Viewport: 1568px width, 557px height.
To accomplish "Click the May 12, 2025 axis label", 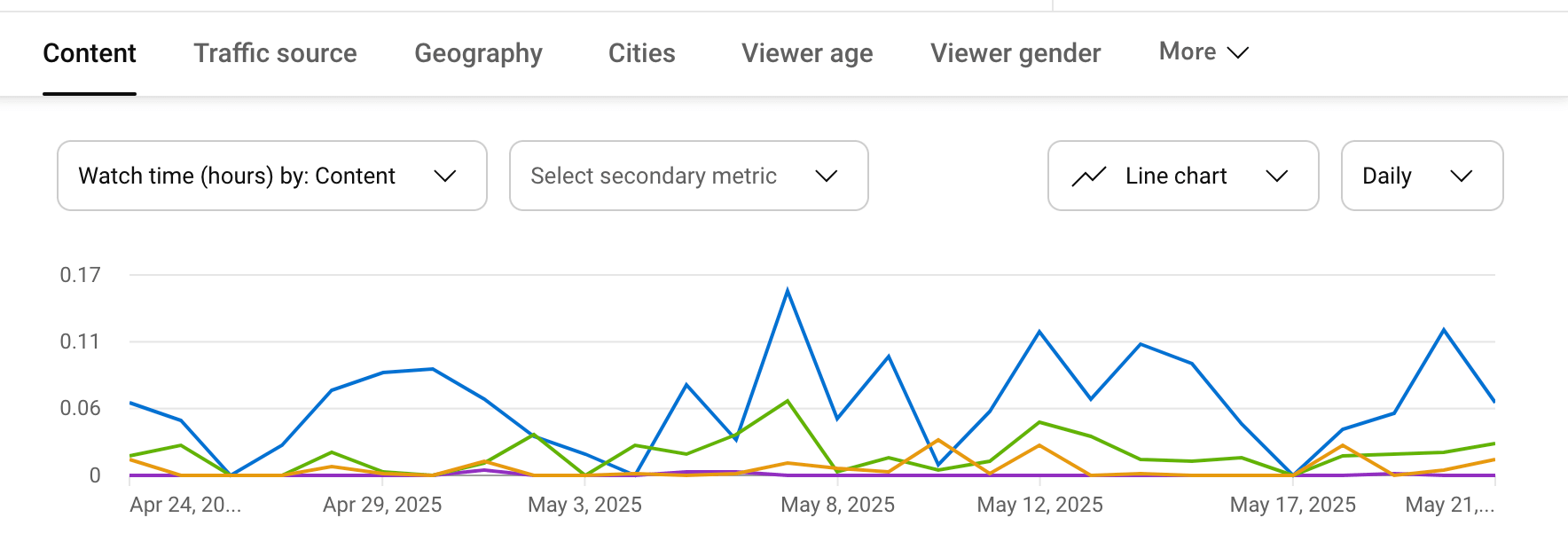I will pos(1039,505).
